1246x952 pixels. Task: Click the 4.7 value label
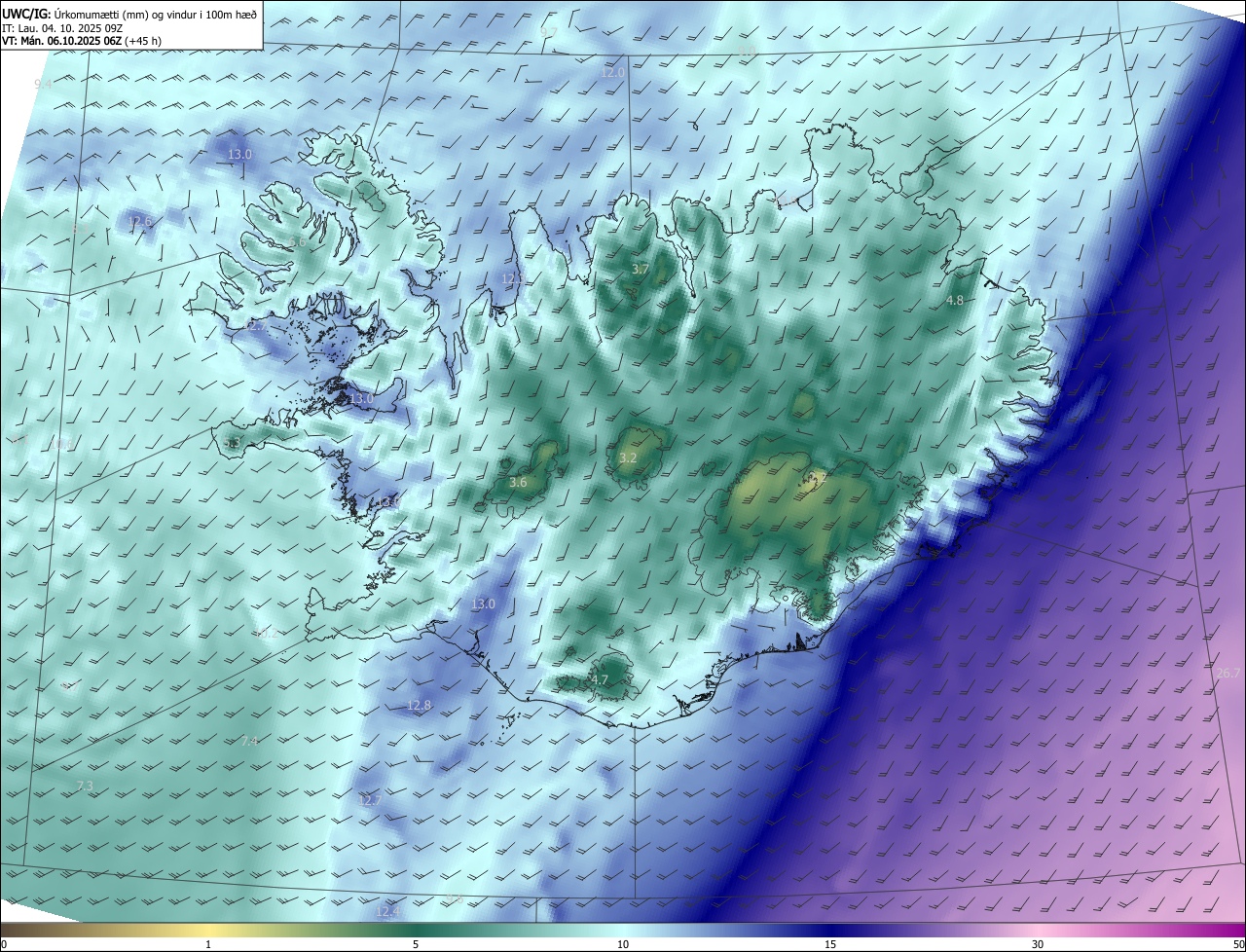click(x=600, y=679)
